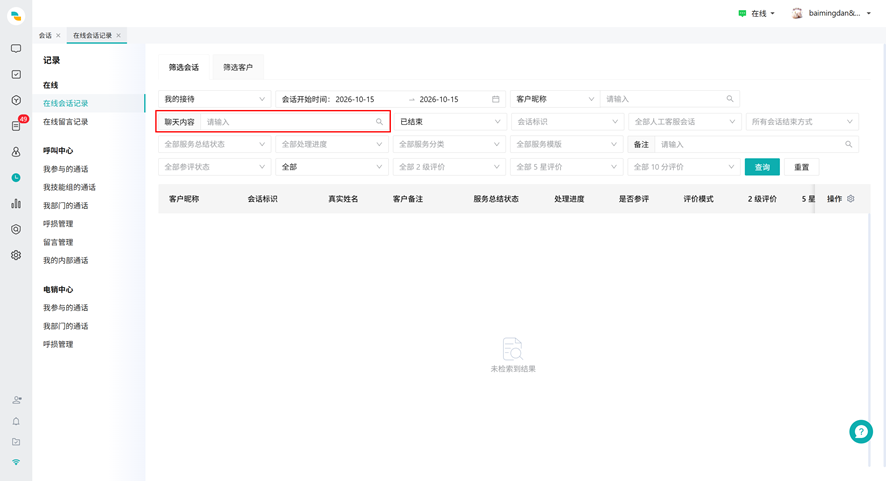
Task: Open the notification bell icon
Action: [x=16, y=421]
